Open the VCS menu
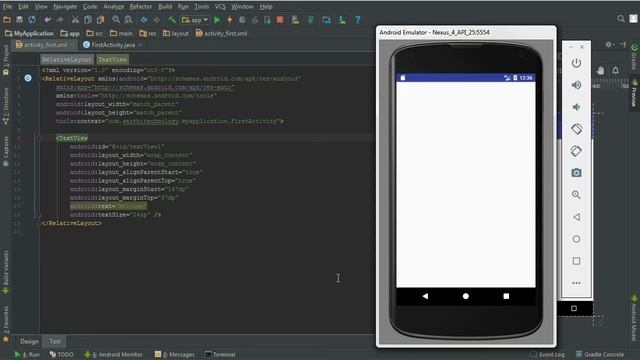 [220, 7]
